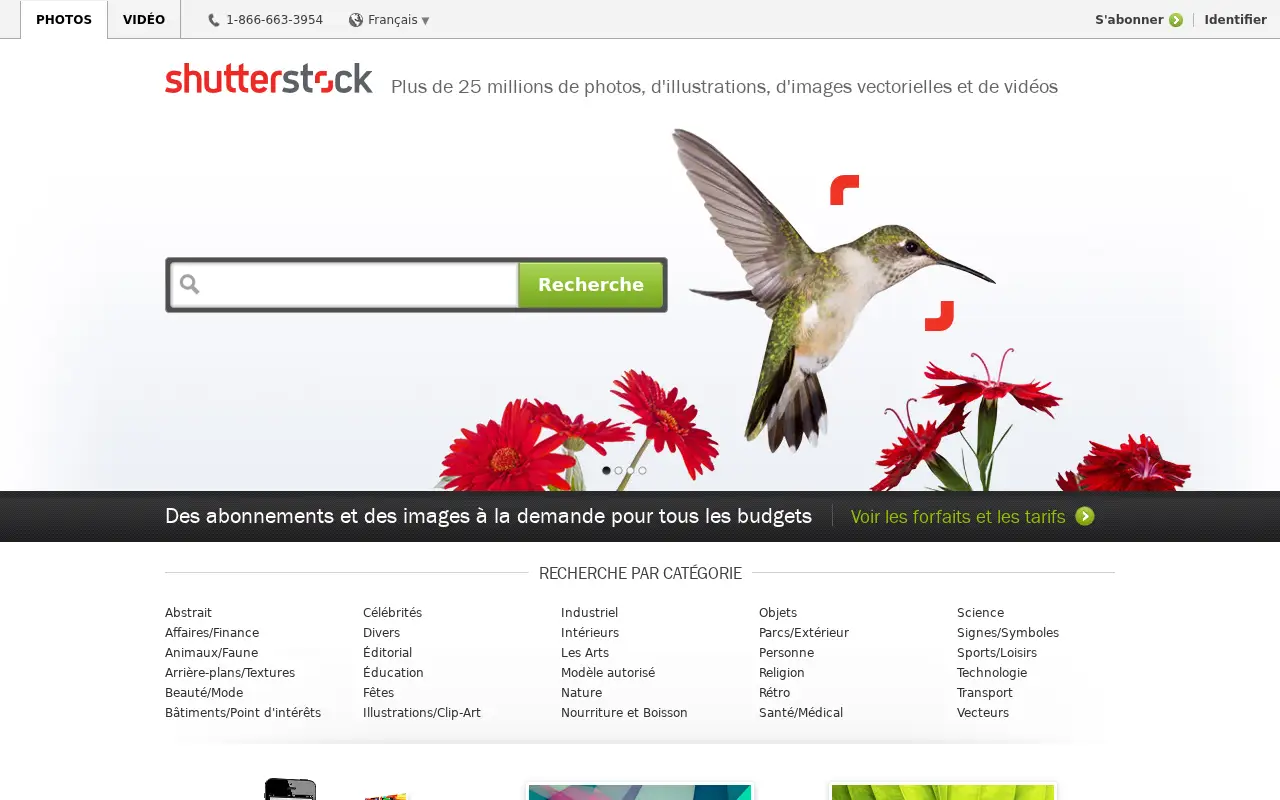Open the Modèle autorisé category
Screen dimensions: 1280x800
(x=608, y=673)
